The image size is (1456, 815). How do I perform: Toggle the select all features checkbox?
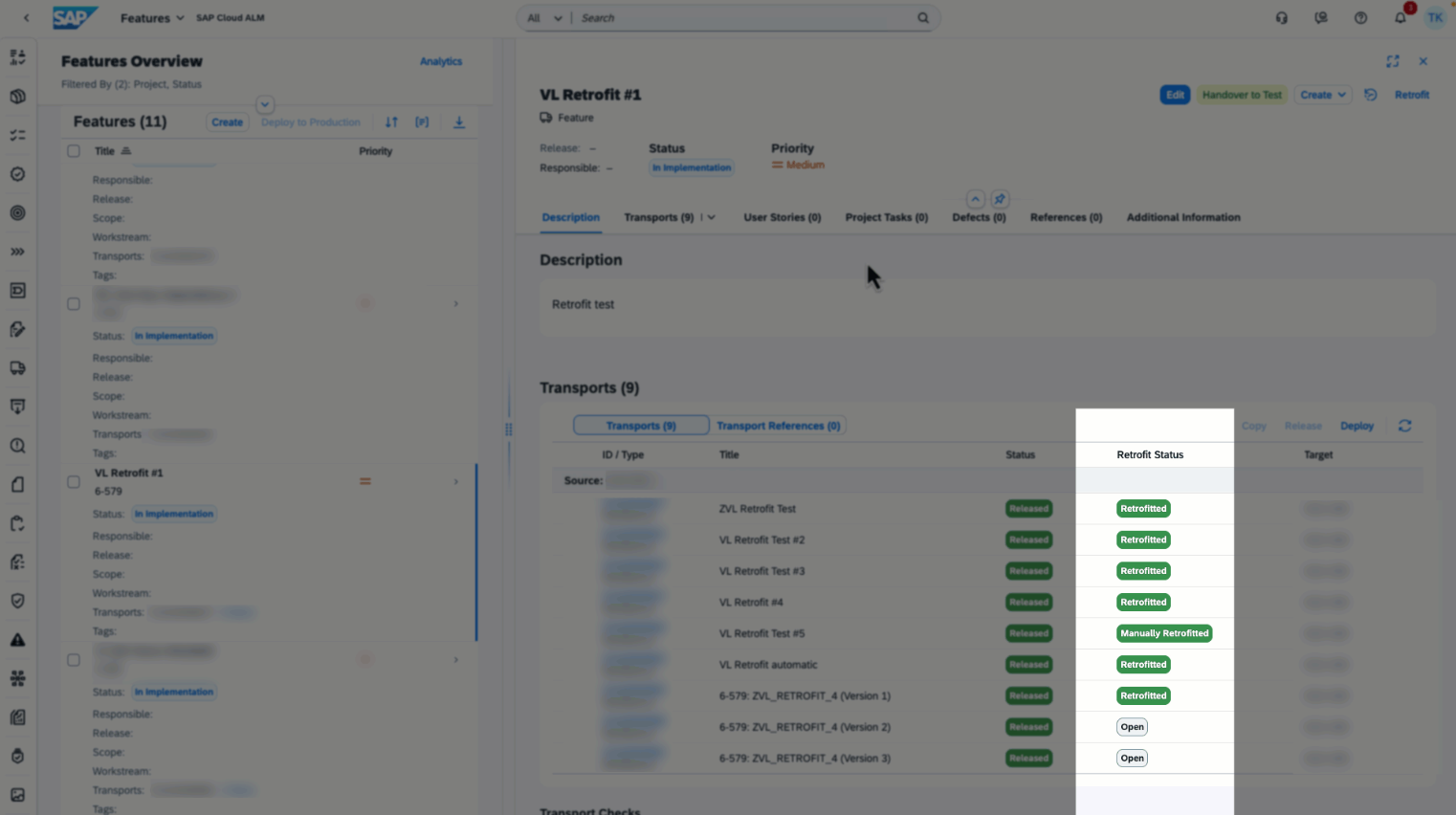(x=74, y=151)
